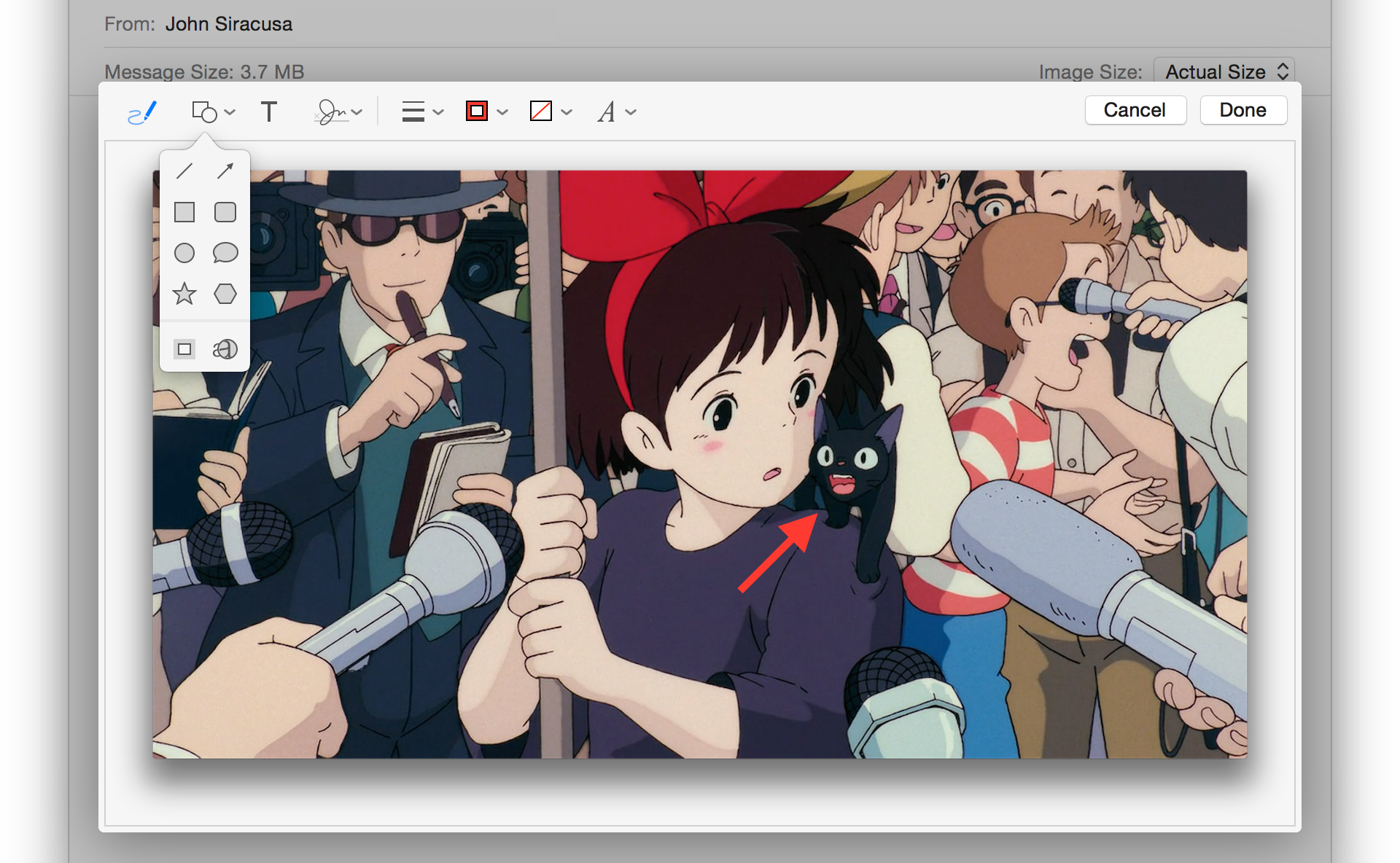Viewport: 1400px width, 863px height.
Task: Expand the Border Color dropdown chevron
Action: pos(502,112)
